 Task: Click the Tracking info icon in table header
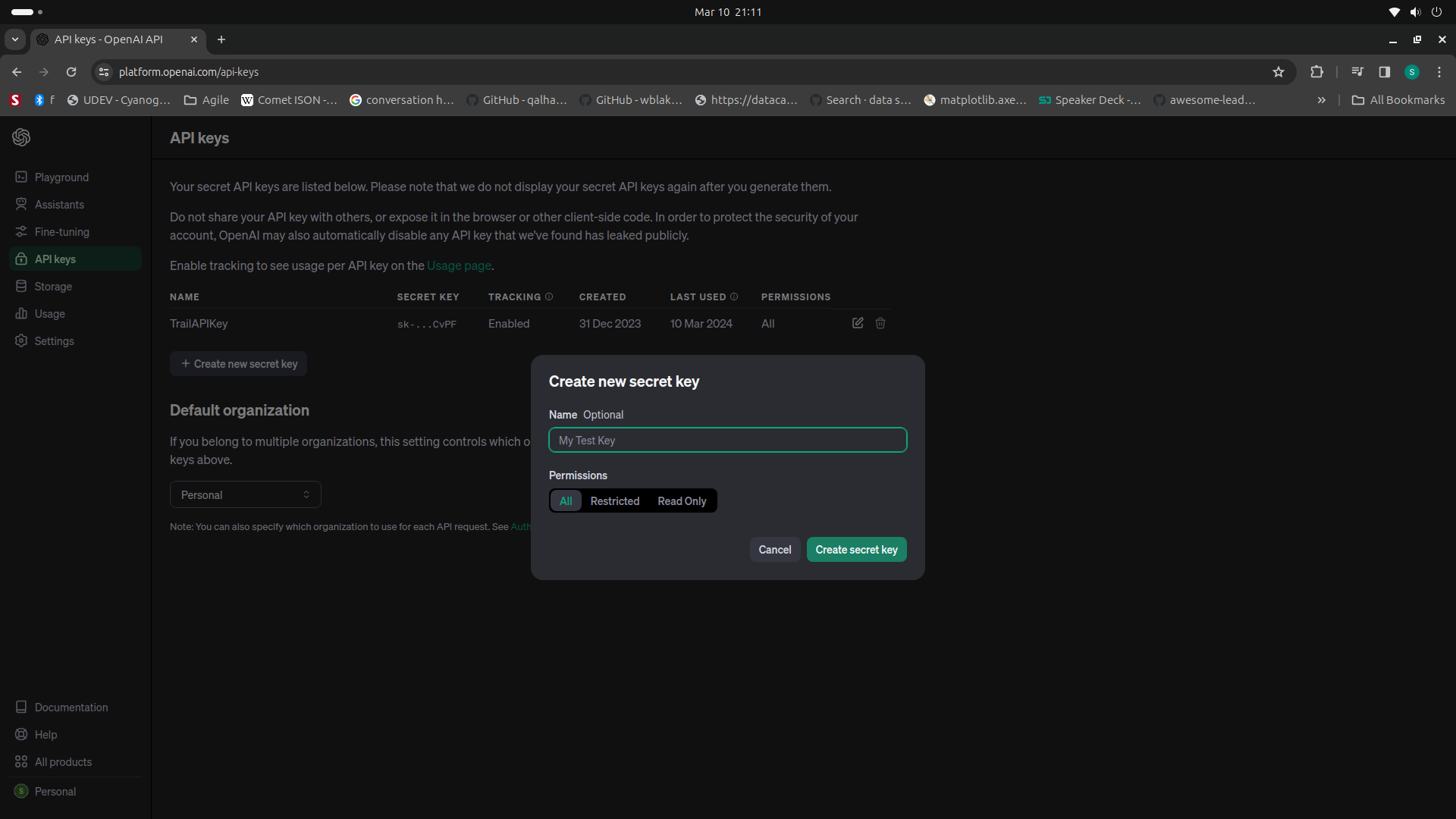(x=549, y=297)
